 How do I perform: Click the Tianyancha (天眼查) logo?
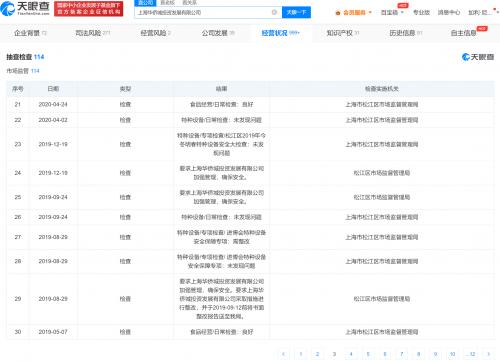coord(25,8)
